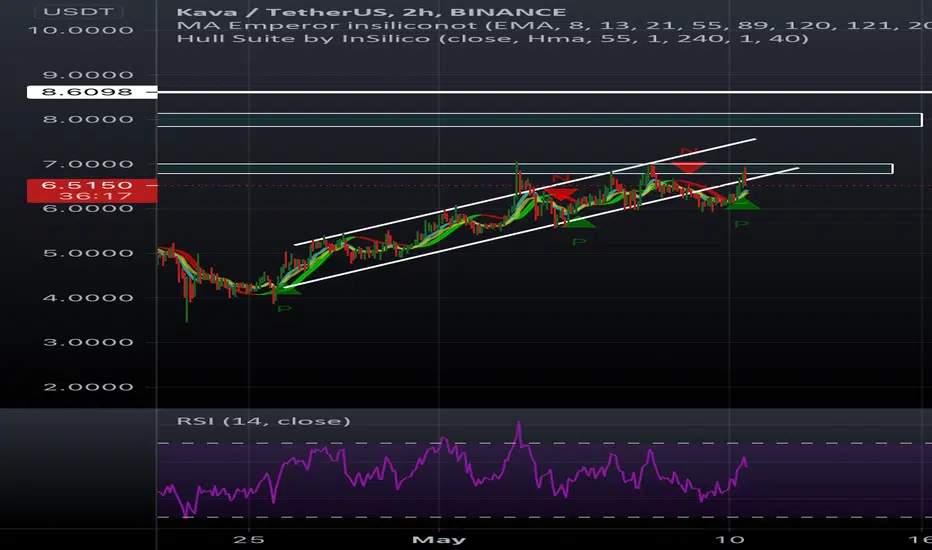The image size is (932, 550).
Task: Select the resistance rectangle near 7.0000
Action: point(525,169)
